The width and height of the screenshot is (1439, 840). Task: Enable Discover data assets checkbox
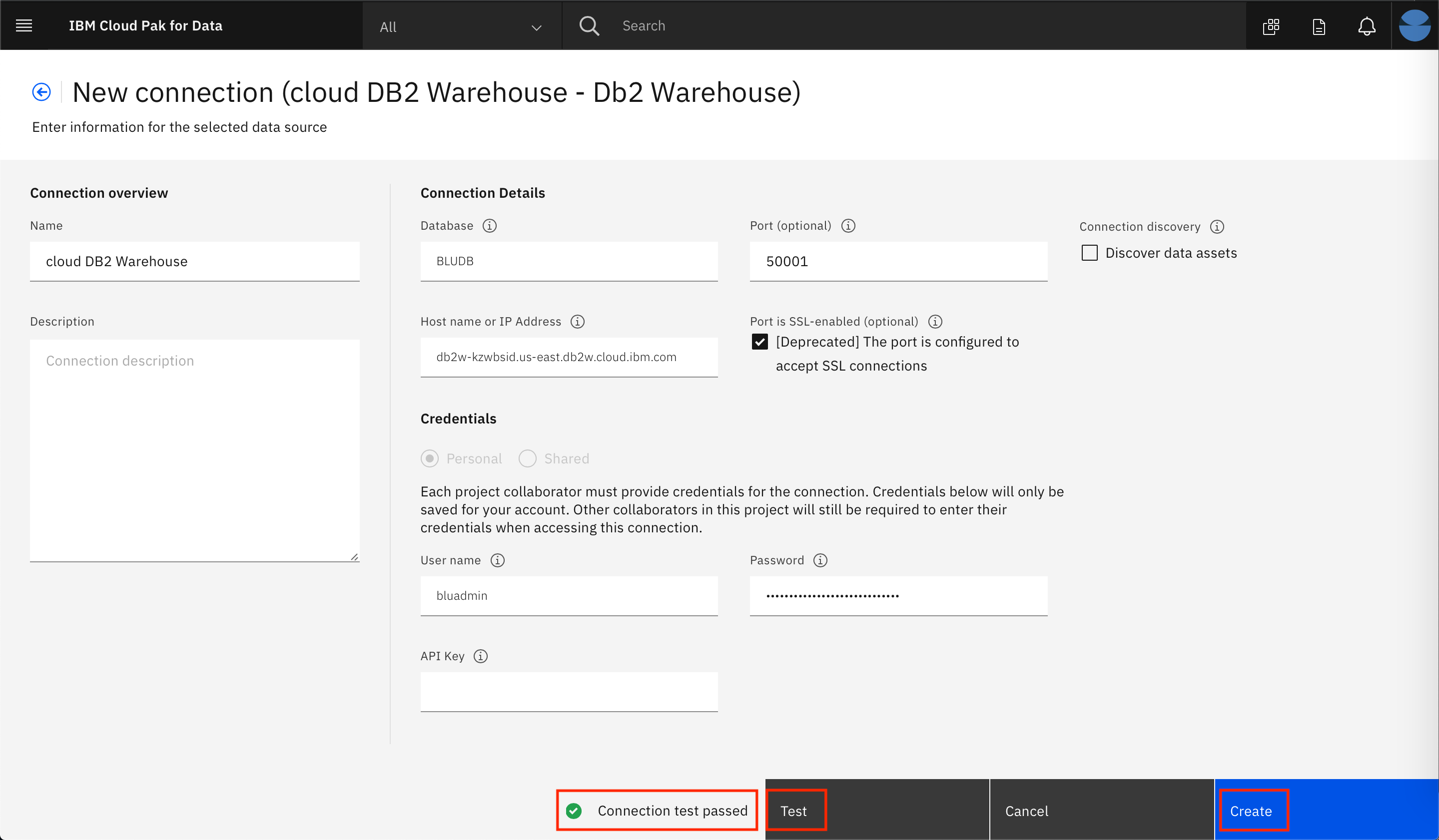[1089, 253]
